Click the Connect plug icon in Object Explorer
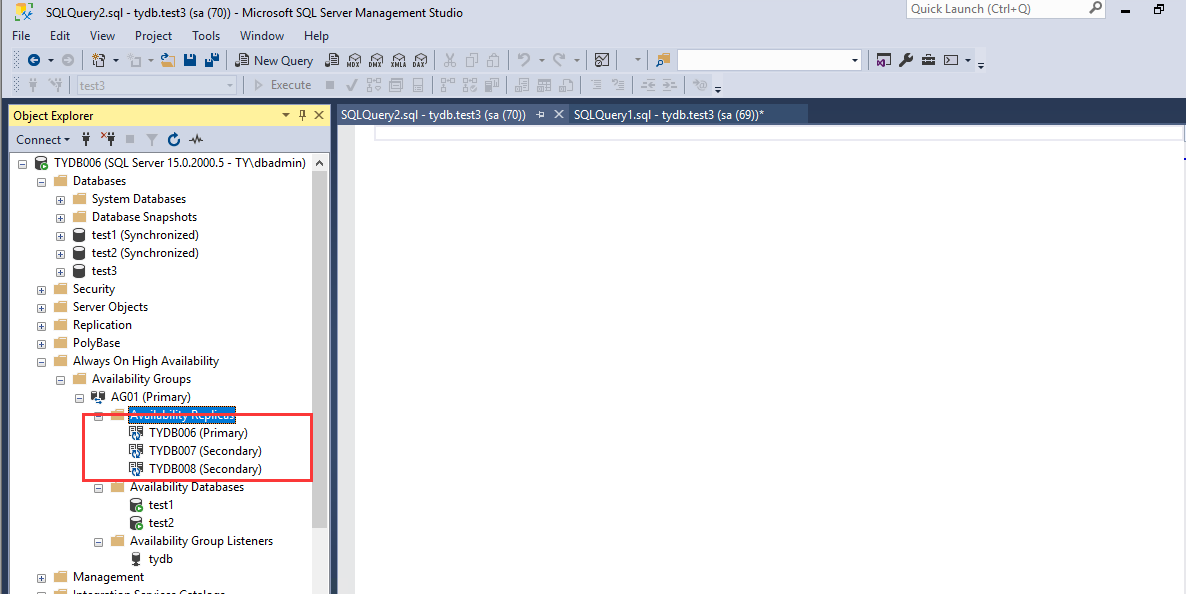This screenshot has height=594, width=1186. [86, 139]
